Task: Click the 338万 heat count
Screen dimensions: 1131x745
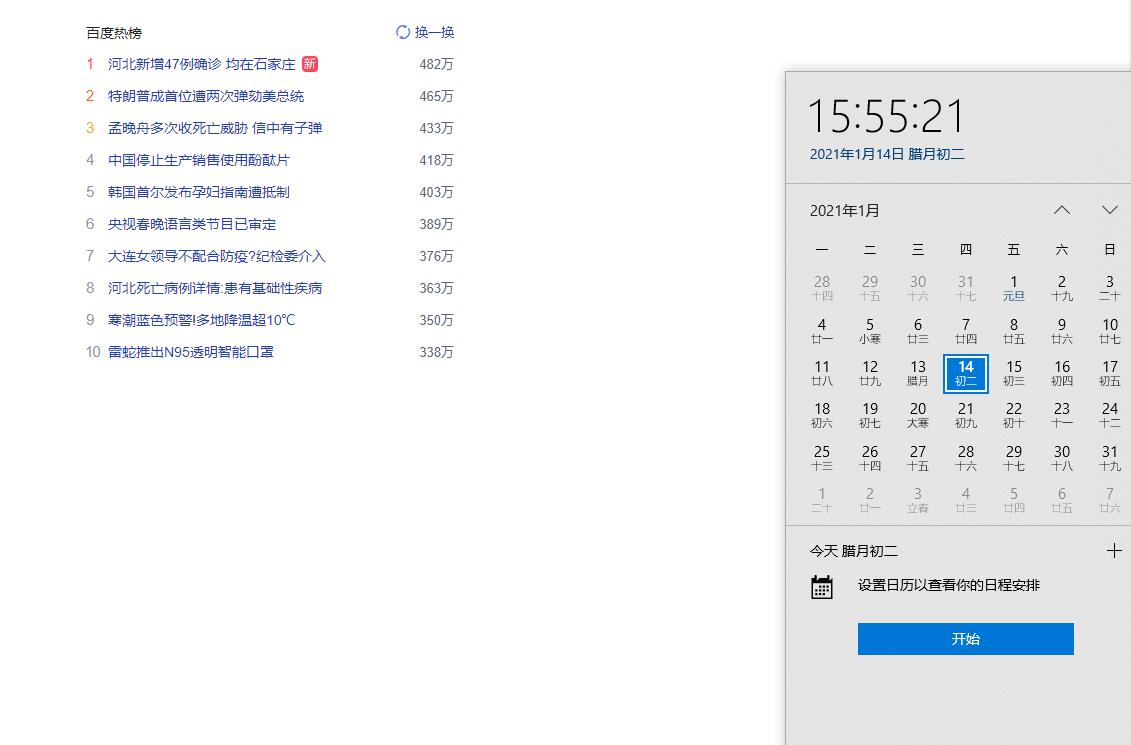Action: (436, 352)
